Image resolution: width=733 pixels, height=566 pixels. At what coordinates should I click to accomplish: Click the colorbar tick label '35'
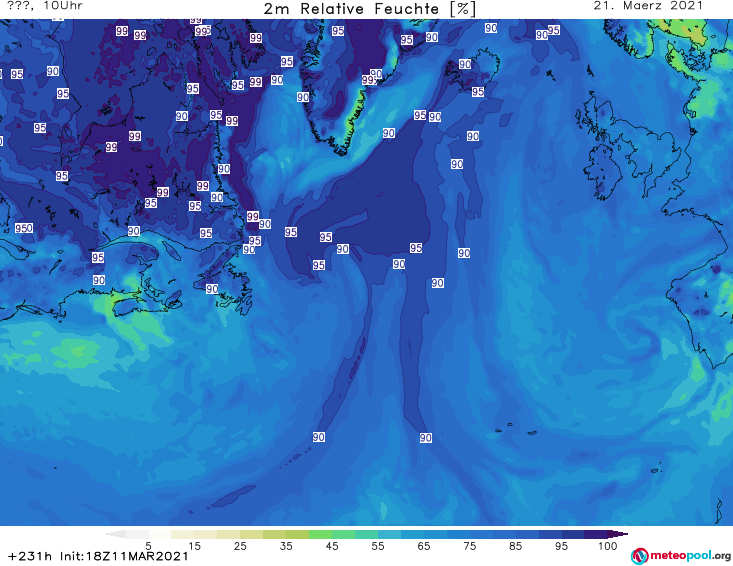pos(286,546)
